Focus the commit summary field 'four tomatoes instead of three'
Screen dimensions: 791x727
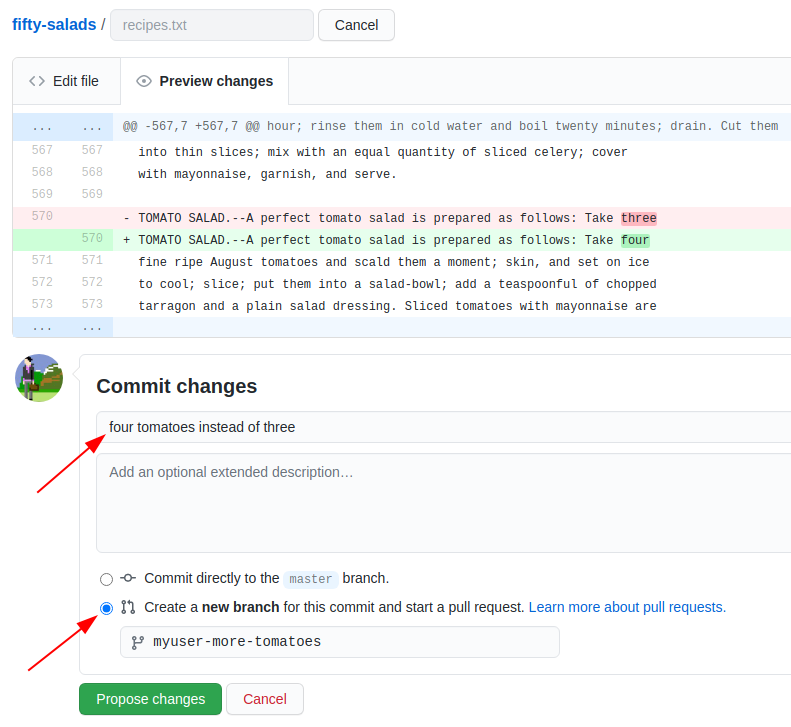tap(440, 427)
